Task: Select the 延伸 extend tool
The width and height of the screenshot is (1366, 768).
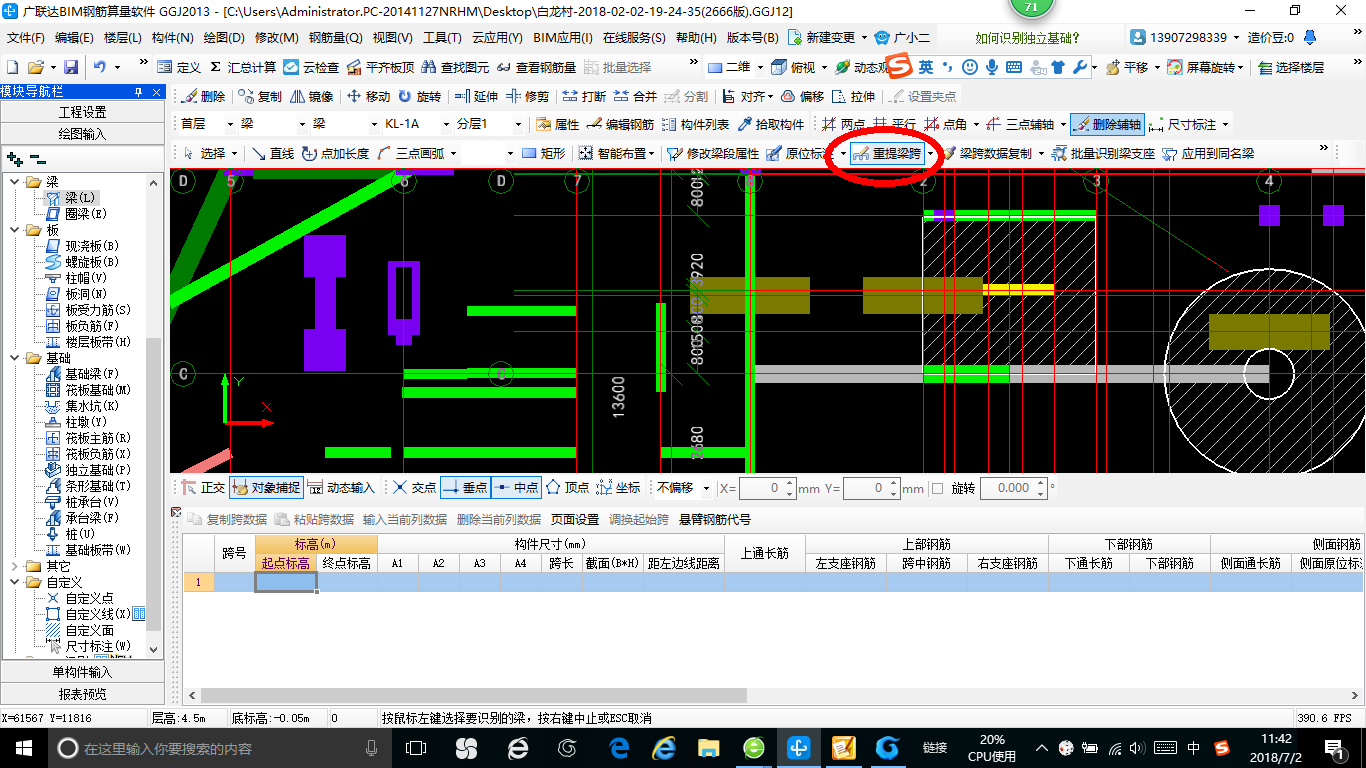Action: coord(476,97)
